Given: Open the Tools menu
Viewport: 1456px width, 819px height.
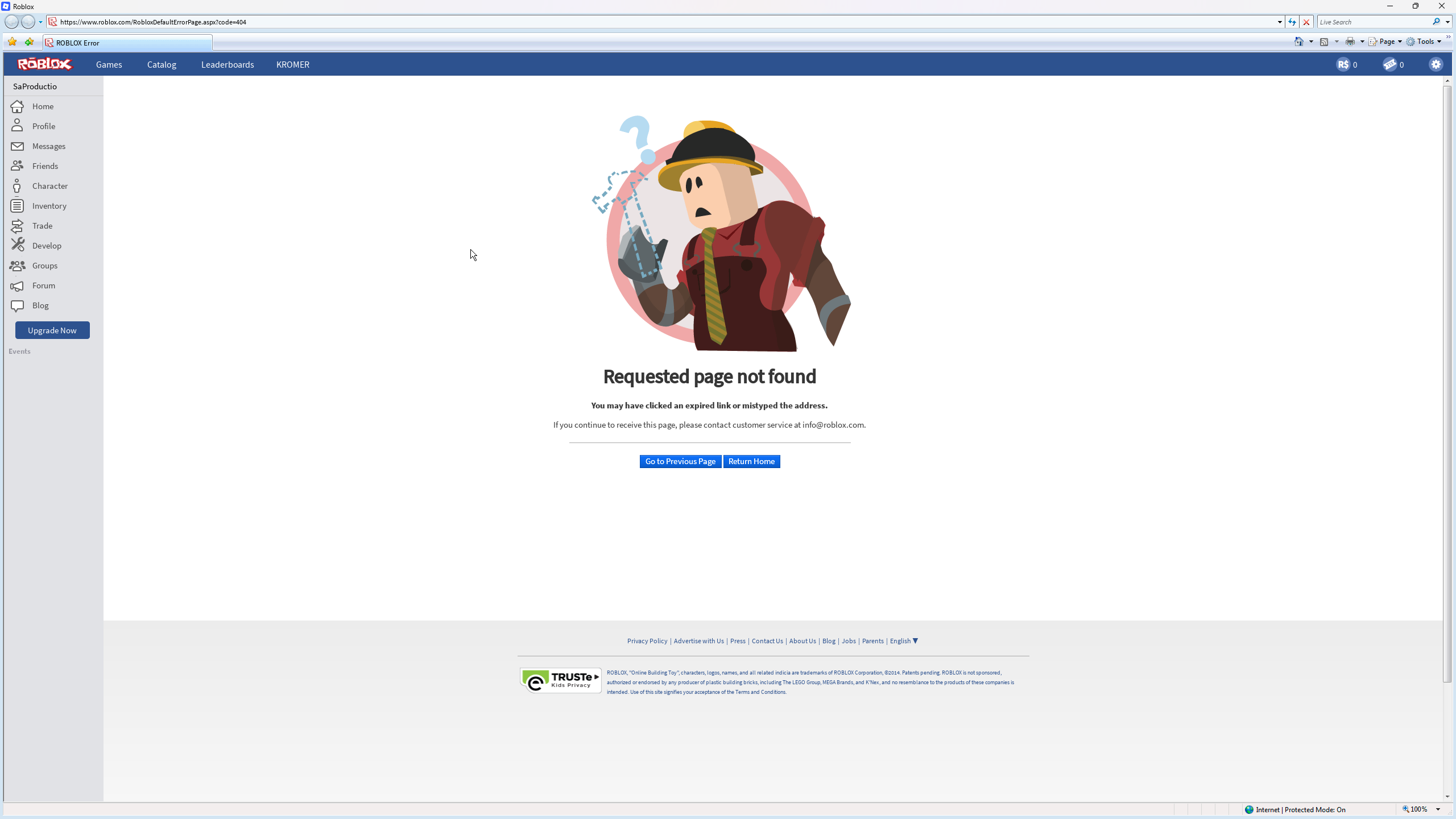Looking at the screenshot, I should pos(1424,42).
